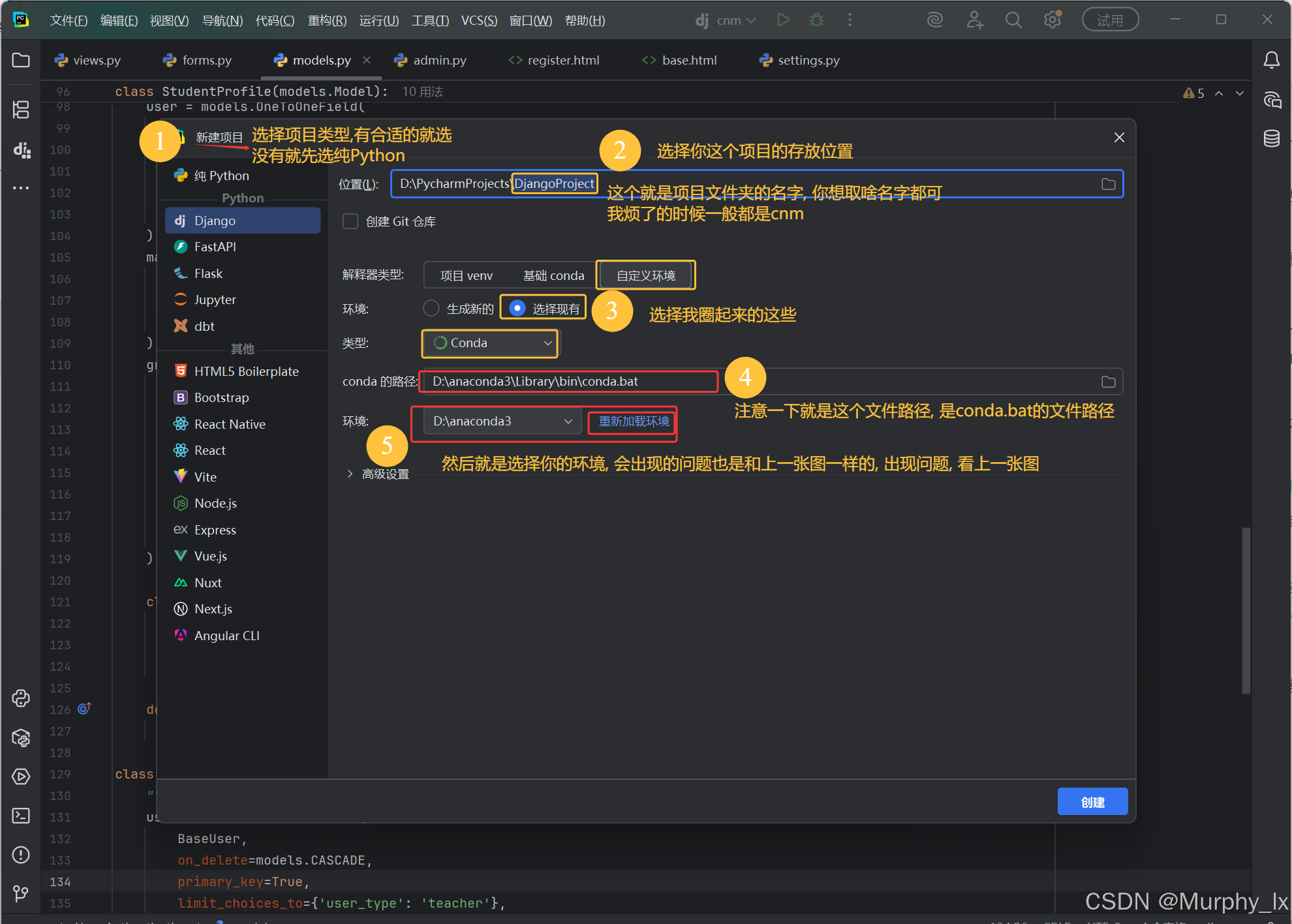The height and width of the screenshot is (924, 1292).
Task: Select FastAPI in project type list
Action: pos(215,247)
